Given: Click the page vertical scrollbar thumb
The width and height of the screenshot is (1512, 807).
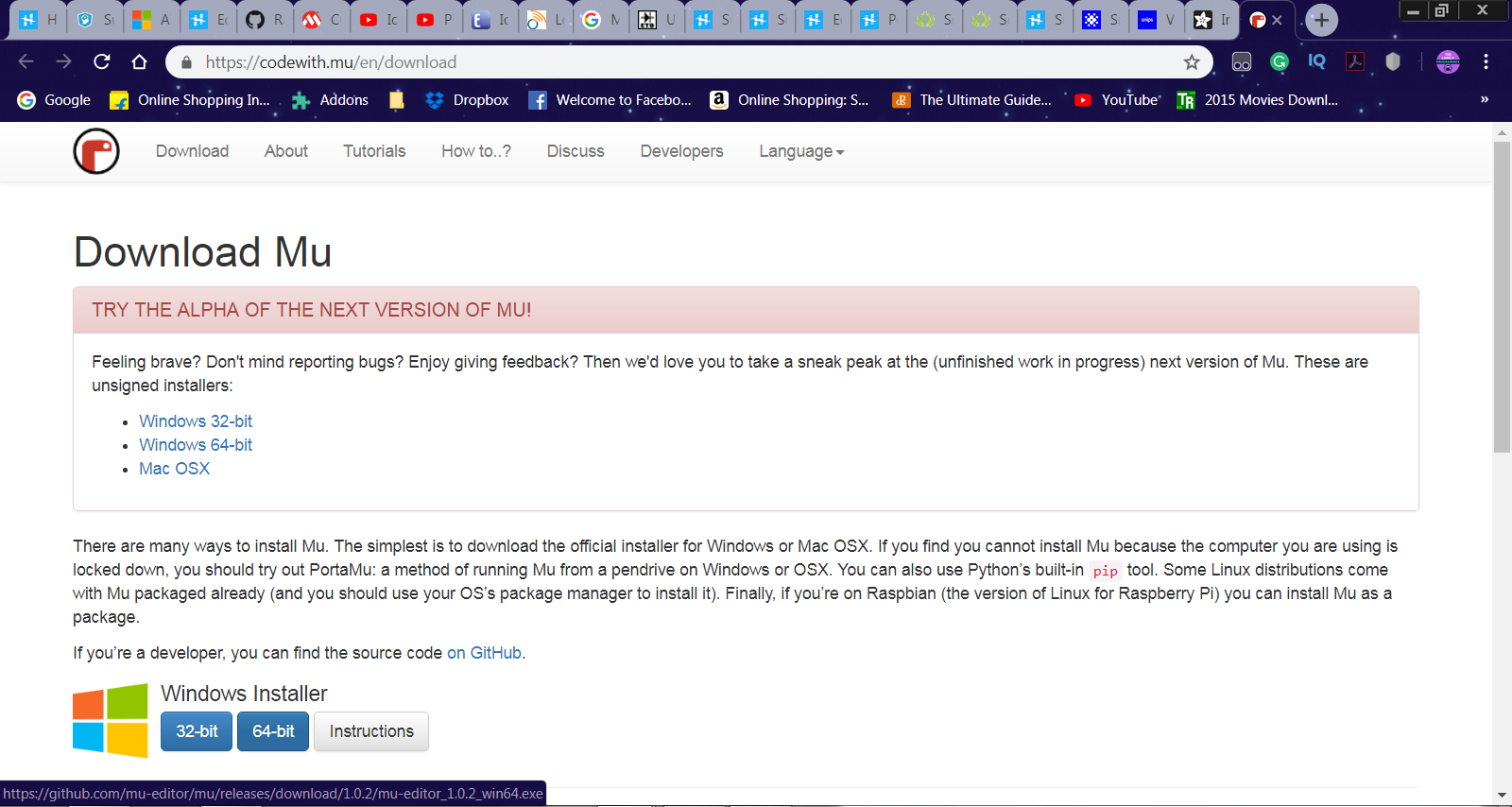Looking at the screenshot, I should 1502,297.
